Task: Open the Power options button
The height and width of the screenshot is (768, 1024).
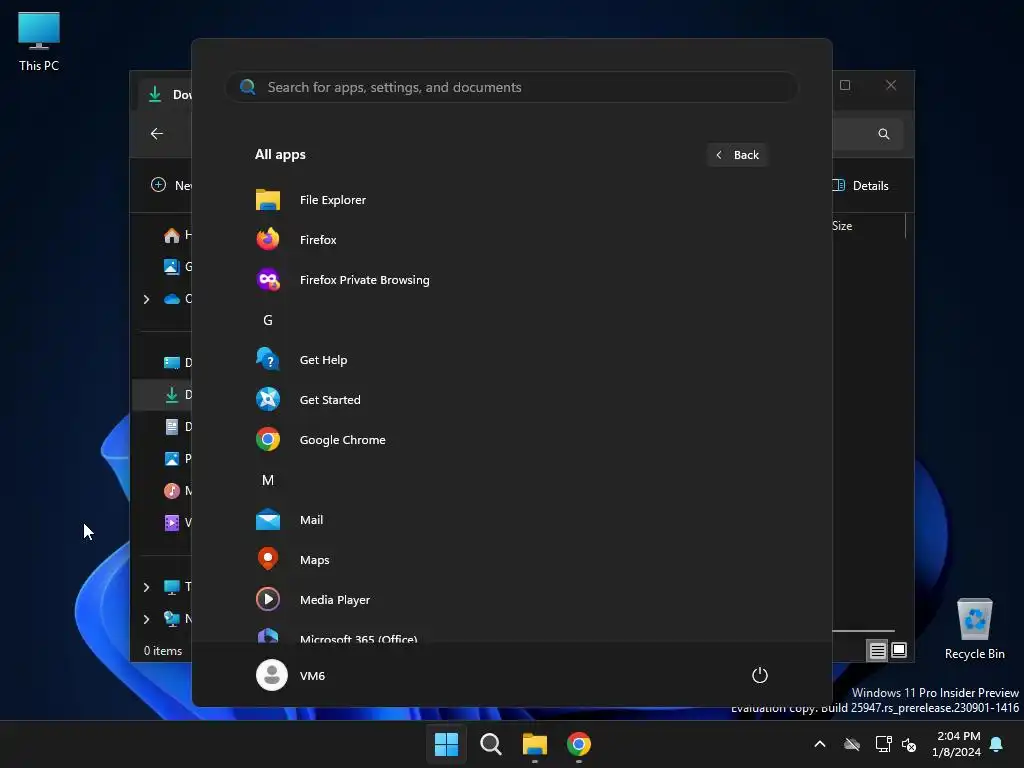Action: click(x=760, y=675)
